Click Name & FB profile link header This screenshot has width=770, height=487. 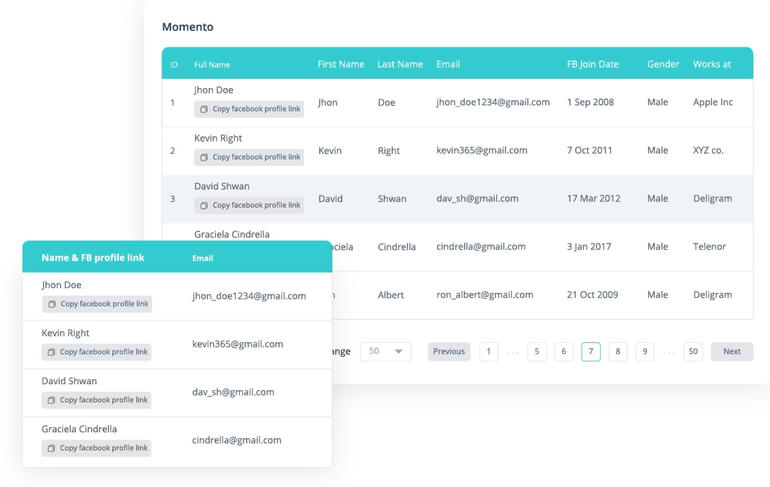[93, 258]
